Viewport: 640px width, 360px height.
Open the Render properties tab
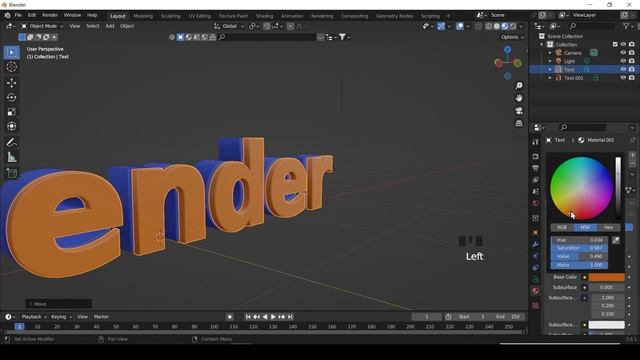[536, 157]
